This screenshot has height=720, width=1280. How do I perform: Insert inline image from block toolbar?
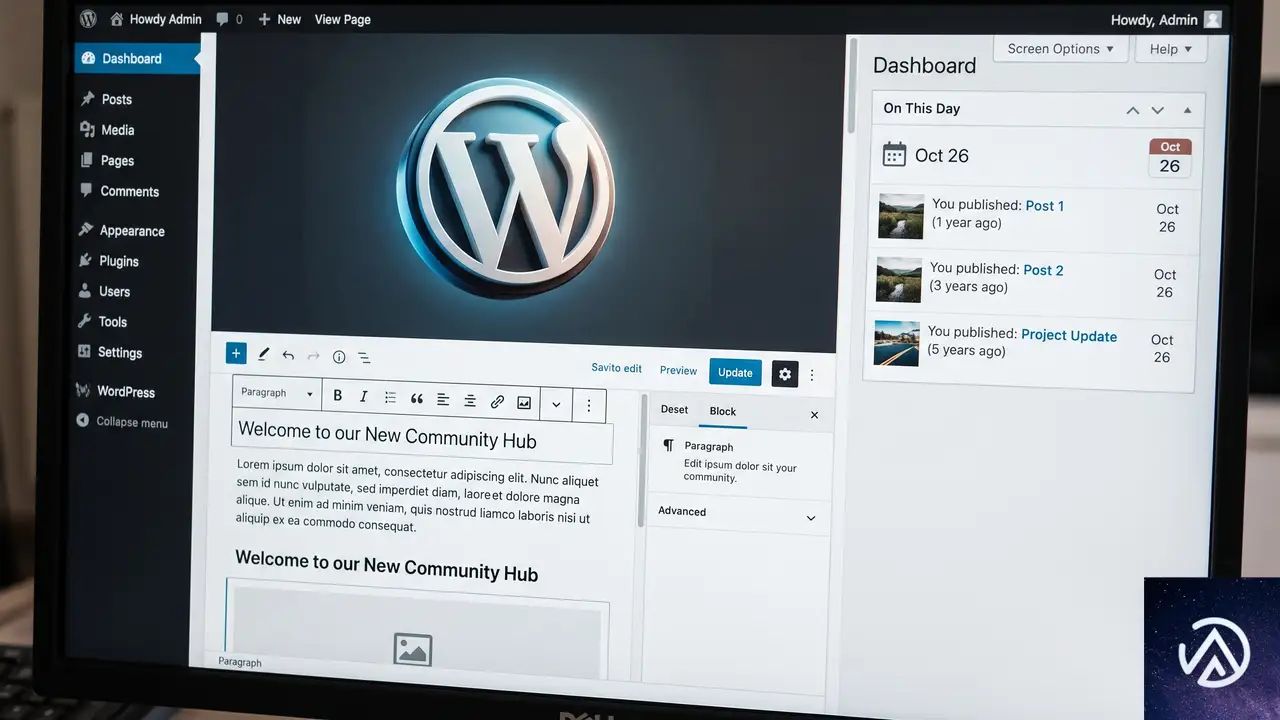524,403
